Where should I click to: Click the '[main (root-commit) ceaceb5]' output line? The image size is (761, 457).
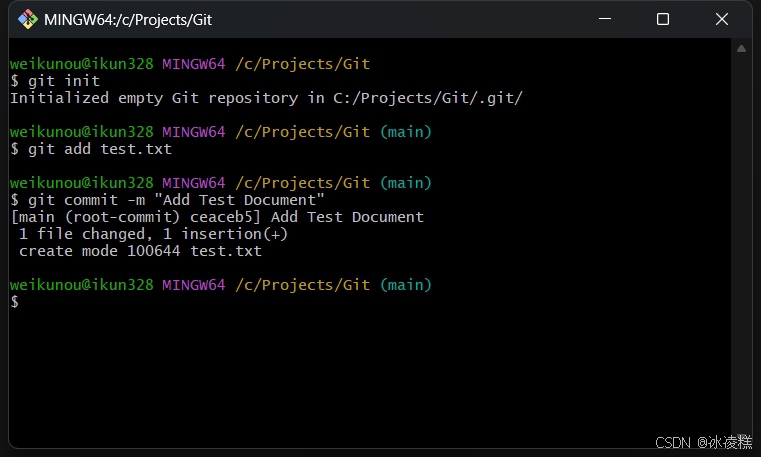point(217,217)
